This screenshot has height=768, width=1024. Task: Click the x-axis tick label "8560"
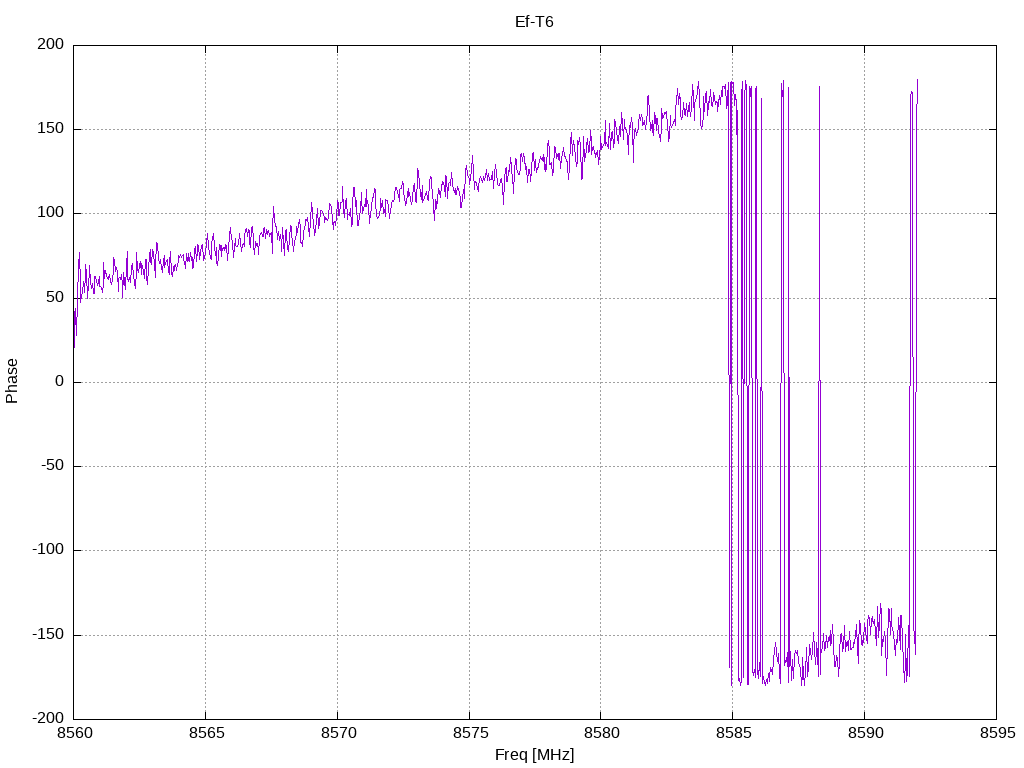75,733
